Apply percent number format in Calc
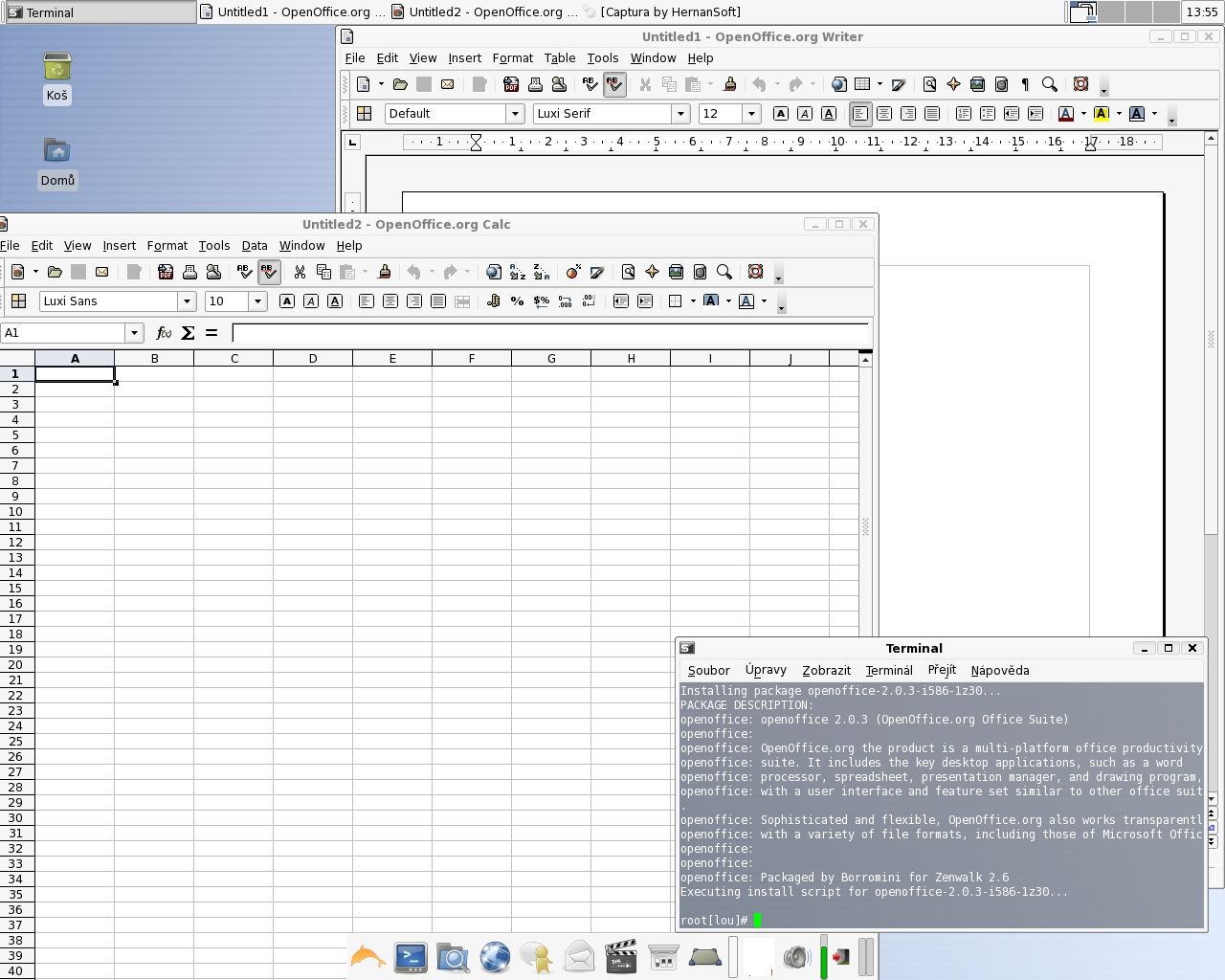The width and height of the screenshot is (1225, 980). tap(518, 301)
